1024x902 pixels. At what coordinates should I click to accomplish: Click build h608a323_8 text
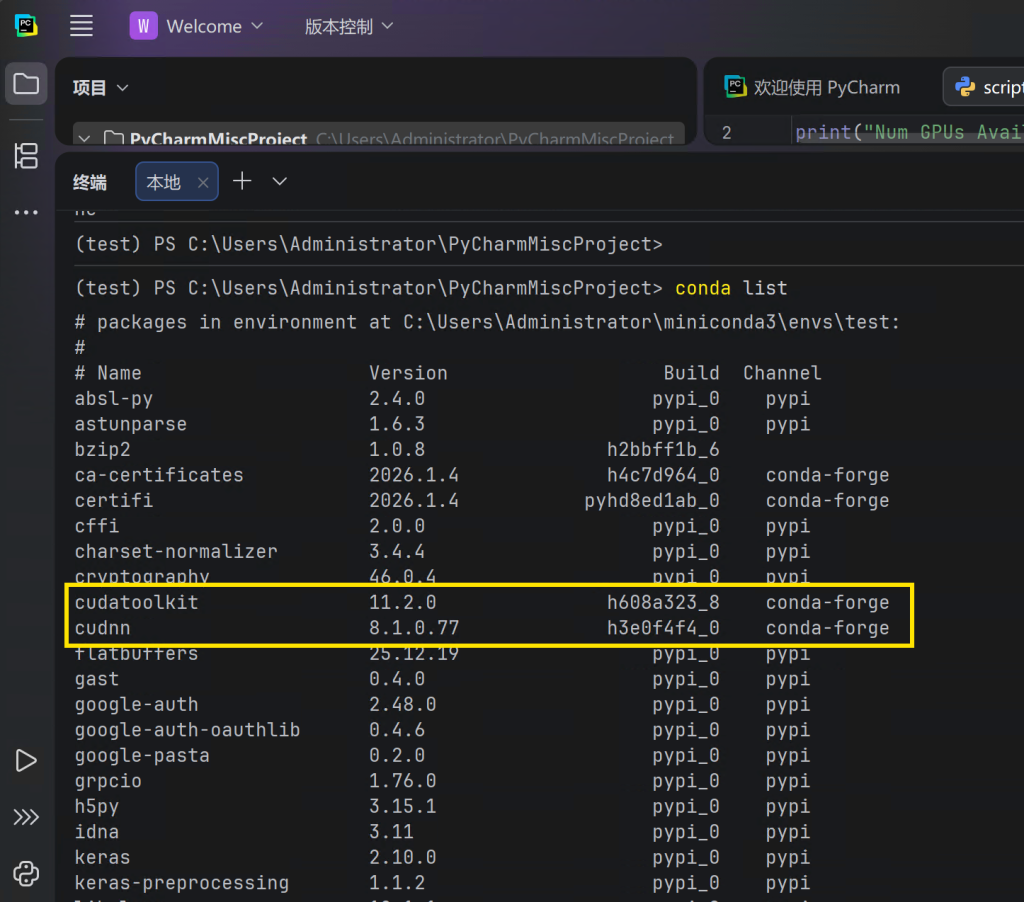tap(663, 602)
